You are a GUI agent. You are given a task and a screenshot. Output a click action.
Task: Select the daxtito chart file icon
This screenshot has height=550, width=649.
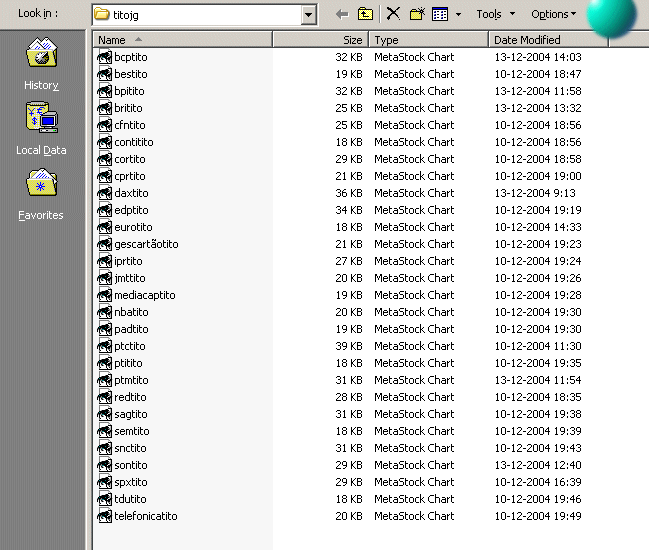[x=105, y=193]
